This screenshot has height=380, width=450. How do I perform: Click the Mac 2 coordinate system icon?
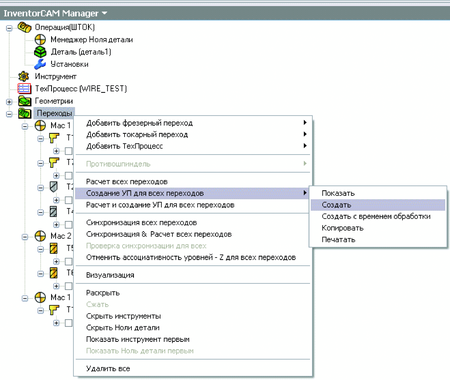tap(40, 236)
